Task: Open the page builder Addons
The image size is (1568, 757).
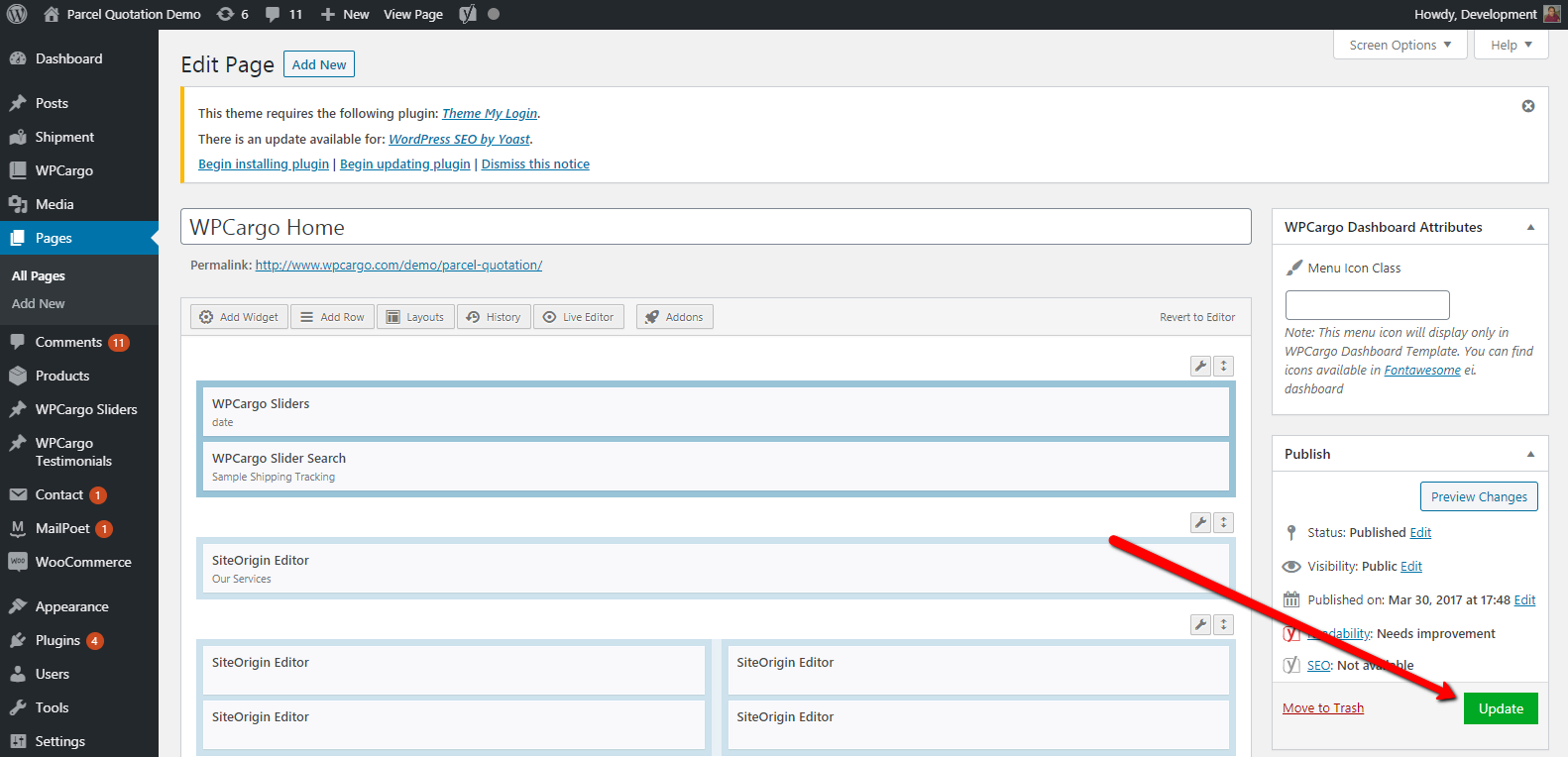Action: (675, 317)
